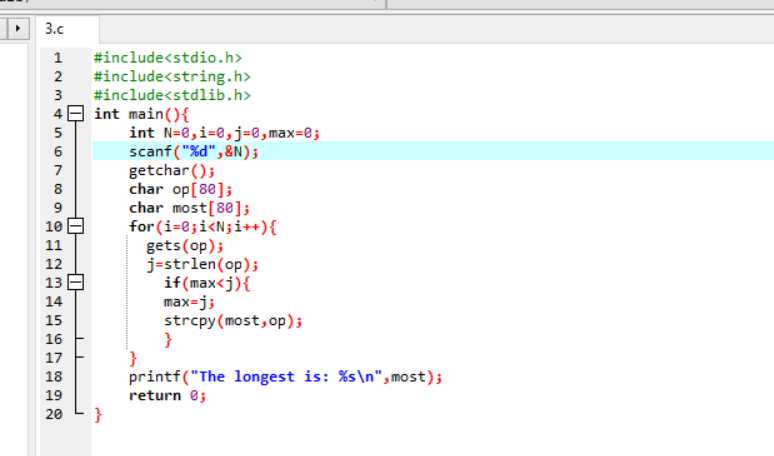This screenshot has height=456, width=774.
Task: Click the j=strlen(op); statement
Action: tap(202, 264)
